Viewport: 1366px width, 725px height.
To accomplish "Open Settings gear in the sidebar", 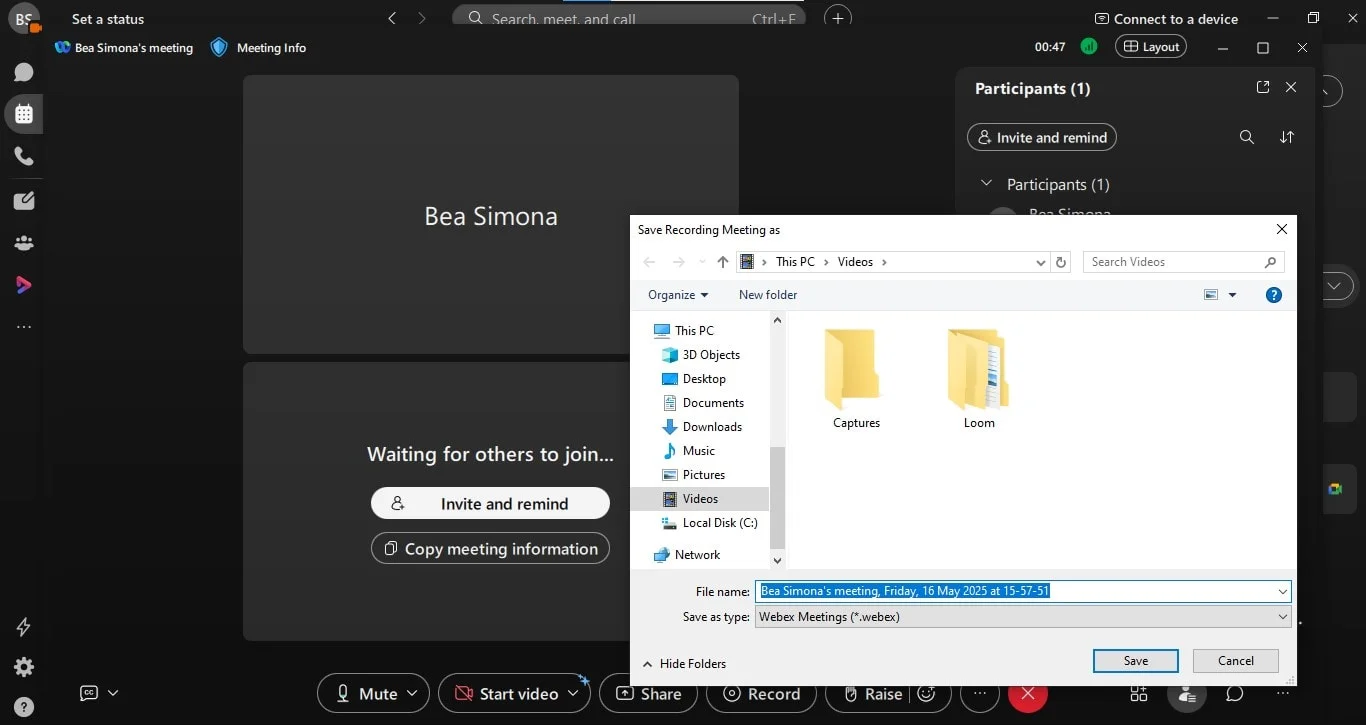I will point(24,667).
